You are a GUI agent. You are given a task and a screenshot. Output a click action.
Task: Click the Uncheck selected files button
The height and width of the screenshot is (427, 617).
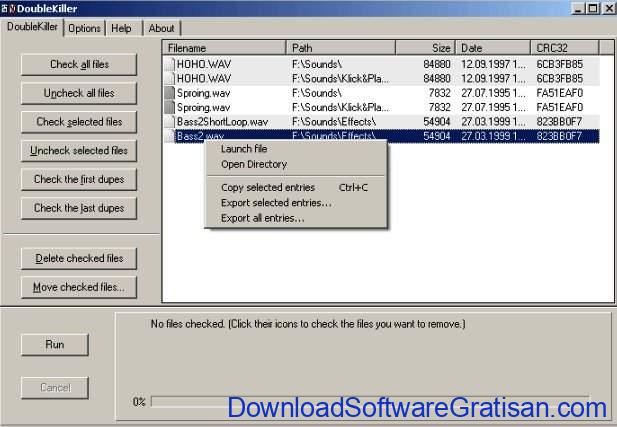(x=79, y=151)
